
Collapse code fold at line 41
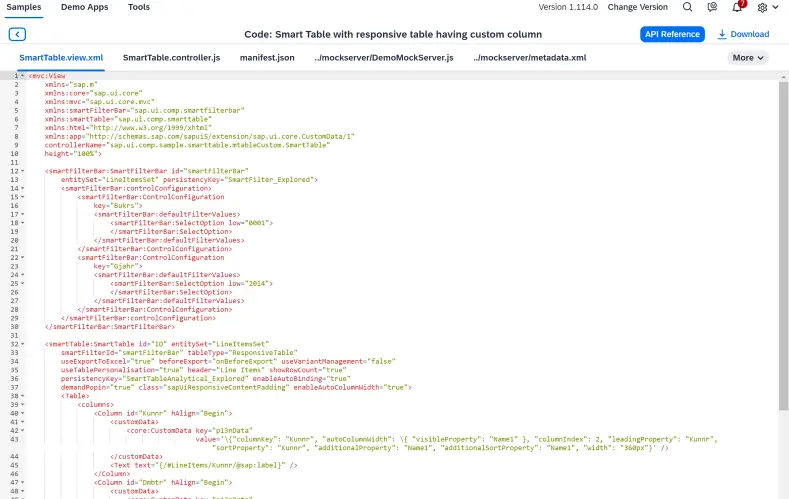[x=23, y=422]
